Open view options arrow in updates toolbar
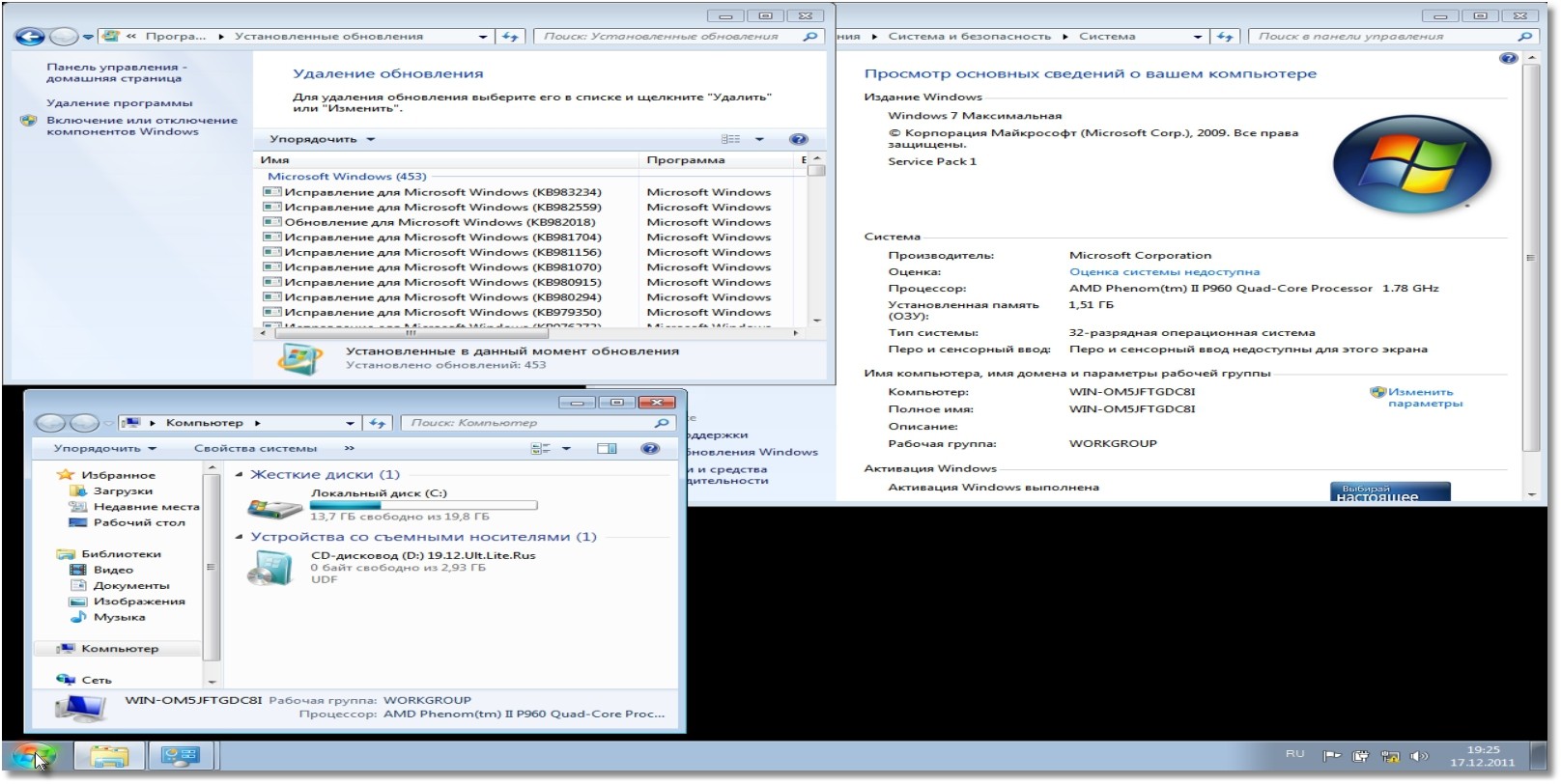This screenshot has width=1561, height=784. 759,139
